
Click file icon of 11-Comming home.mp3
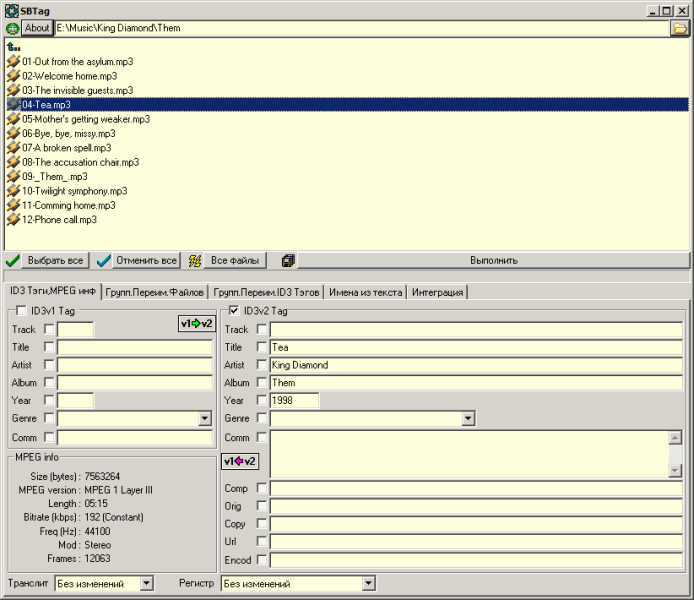(x=14, y=205)
